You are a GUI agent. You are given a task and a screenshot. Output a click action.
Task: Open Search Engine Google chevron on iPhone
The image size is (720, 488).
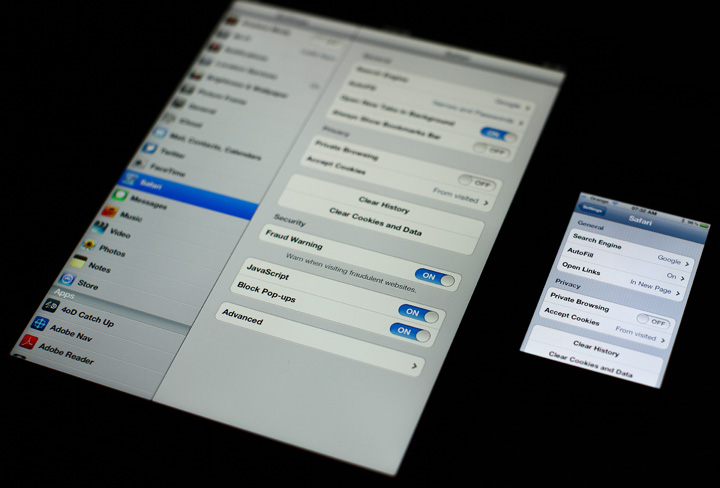687,264
